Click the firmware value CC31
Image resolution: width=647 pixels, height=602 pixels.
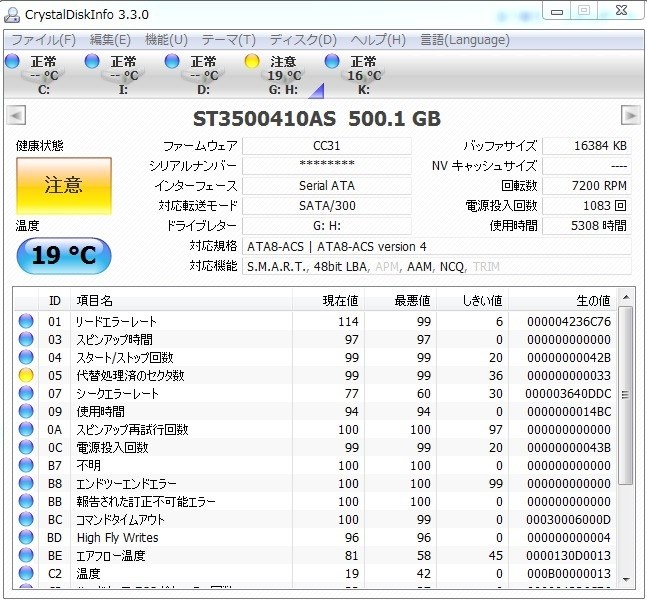click(327, 146)
